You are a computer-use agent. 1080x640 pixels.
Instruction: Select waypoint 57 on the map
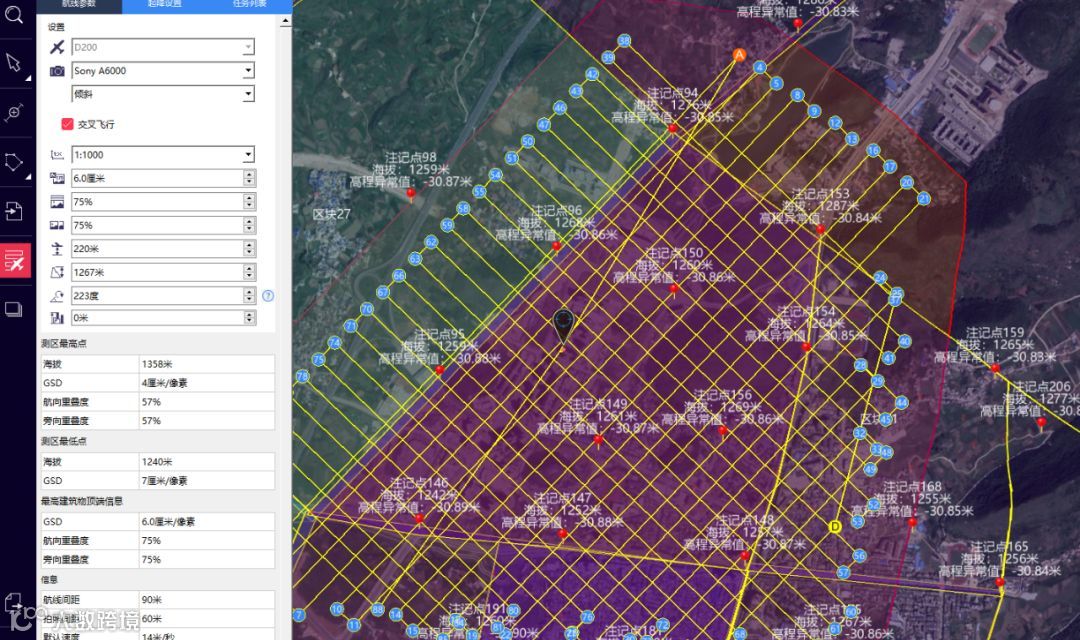(844, 572)
